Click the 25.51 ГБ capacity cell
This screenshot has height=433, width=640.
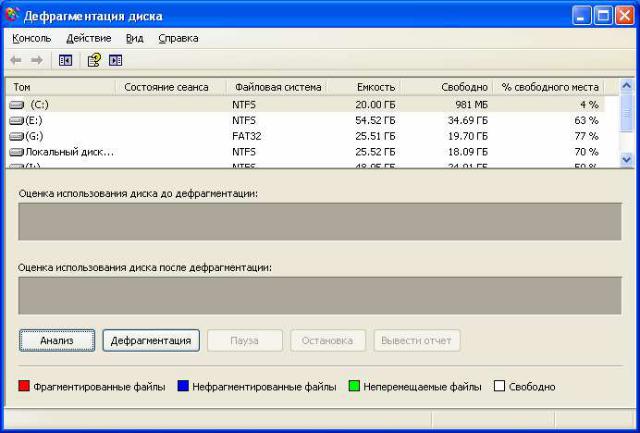click(375, 136)
